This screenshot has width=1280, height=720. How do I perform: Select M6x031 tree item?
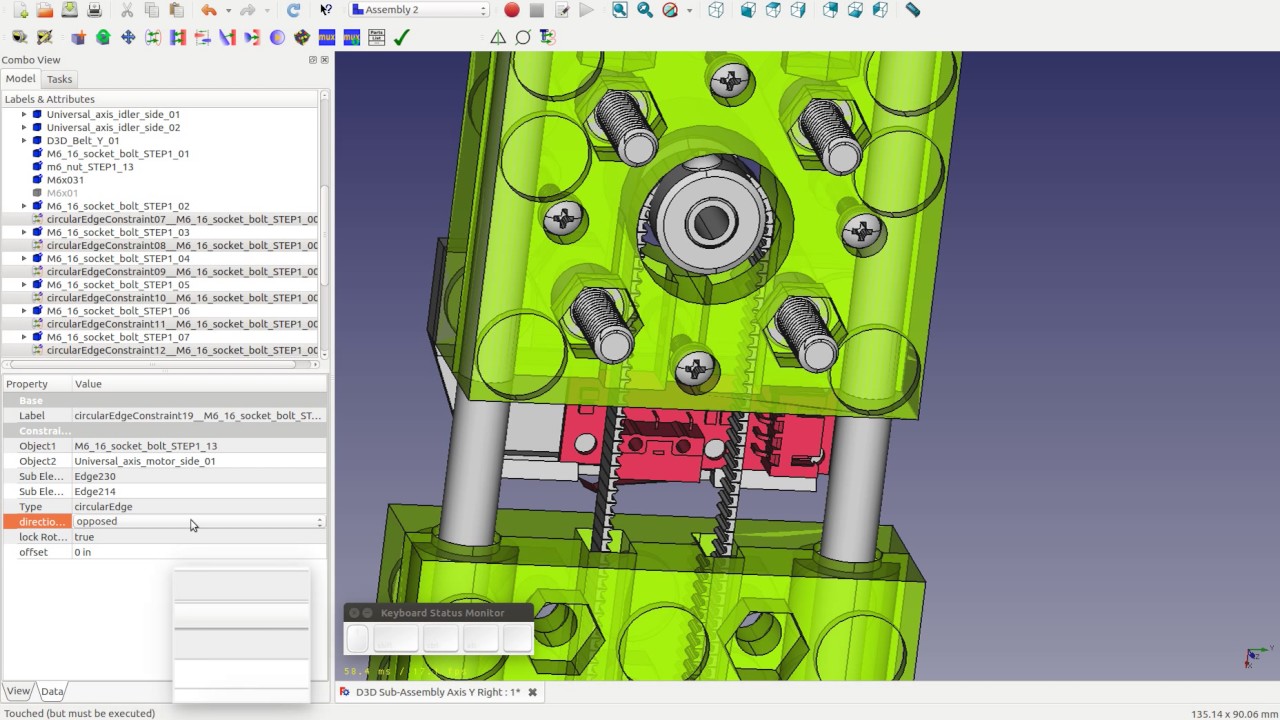click(x=65, y=180)
